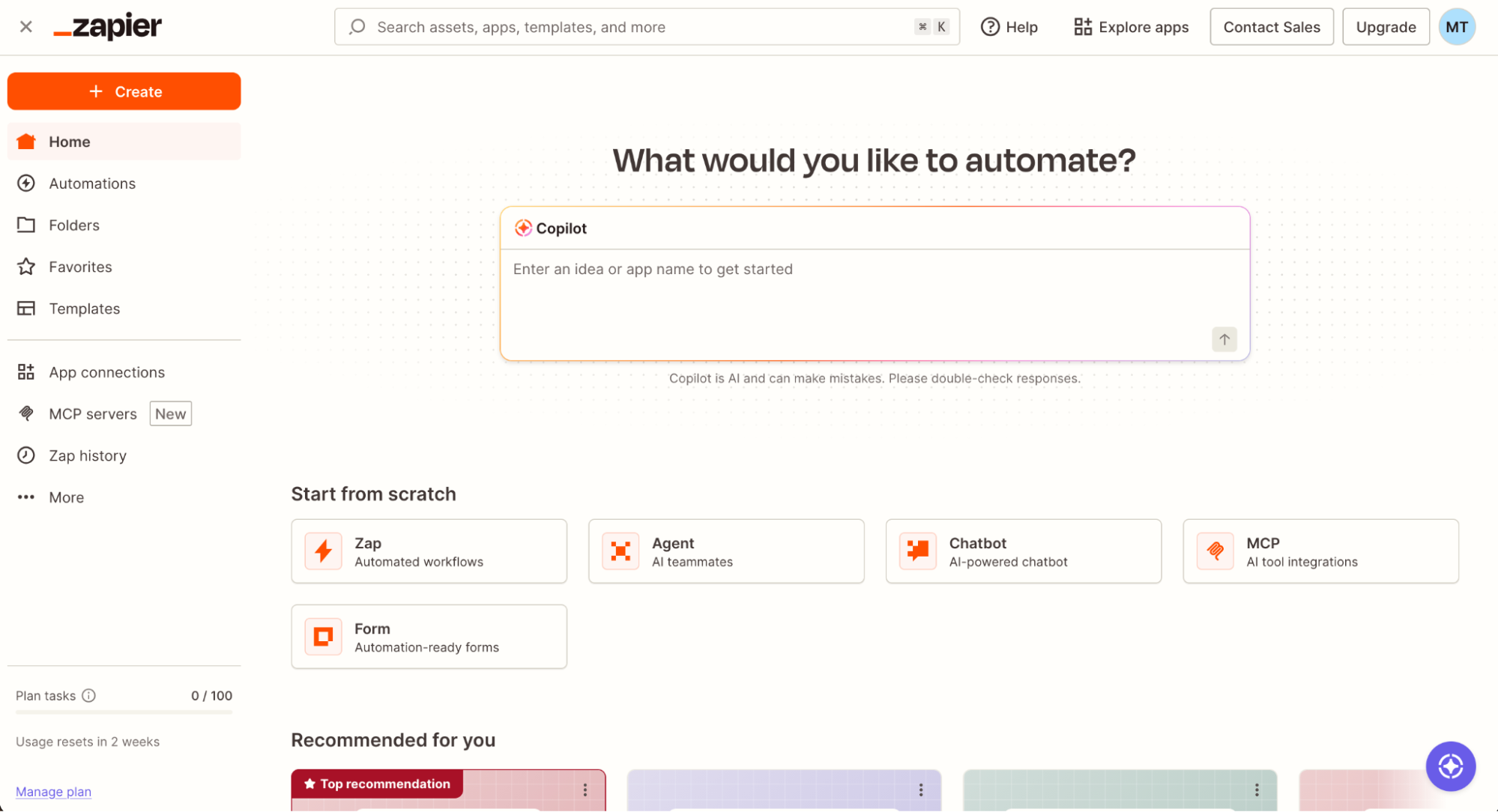This screenshot has height=812, width=1498.
Task: Click the Plan tasks usage progress bar
Action: [124, 712]
